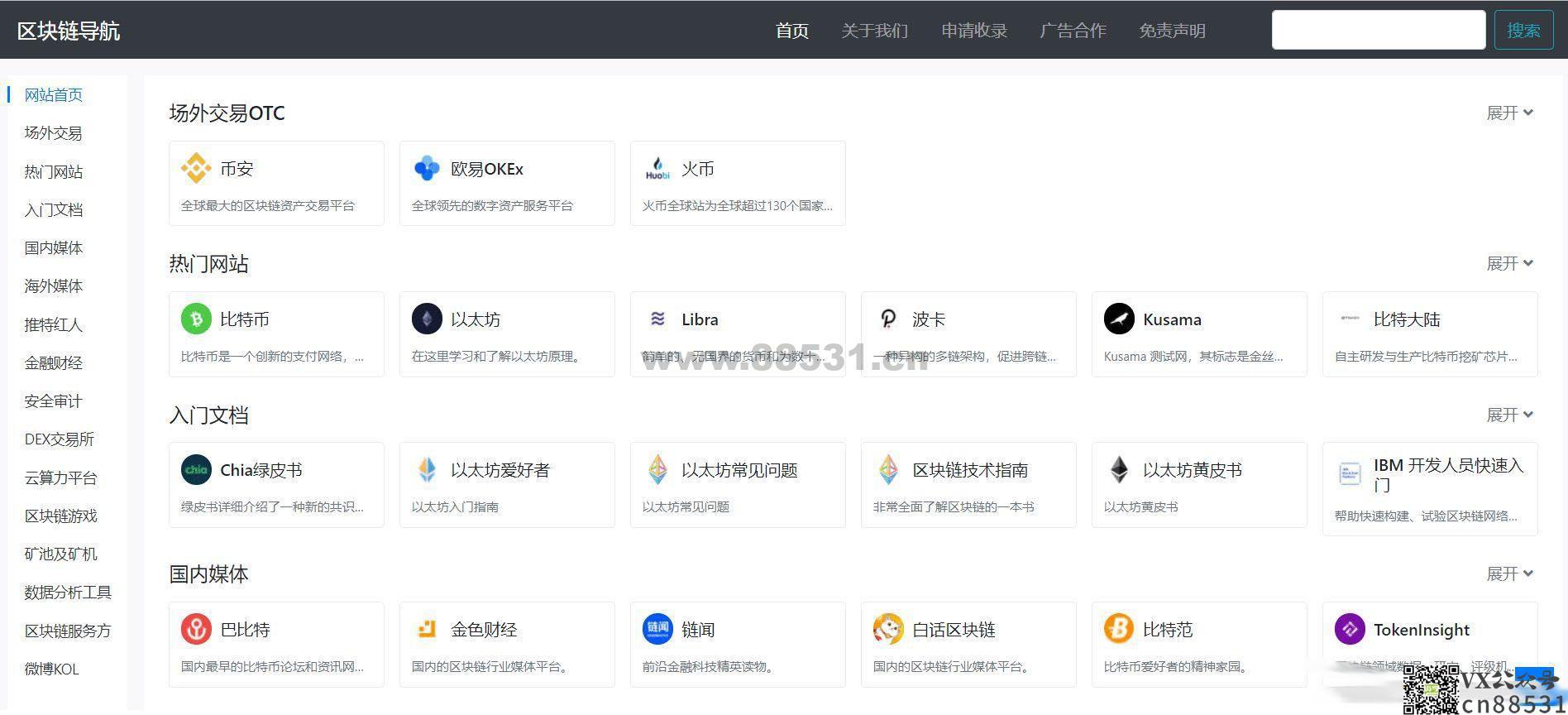The width and height of the screenshot is (1568, 715).
Task: Click the 区块链技术指南 diamond icon
Action: pyautogui.click(x=888, y=470)
